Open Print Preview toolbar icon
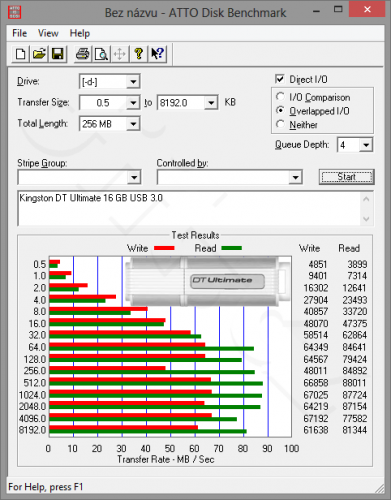Screen dimensions: 391x500 point(101,54)
